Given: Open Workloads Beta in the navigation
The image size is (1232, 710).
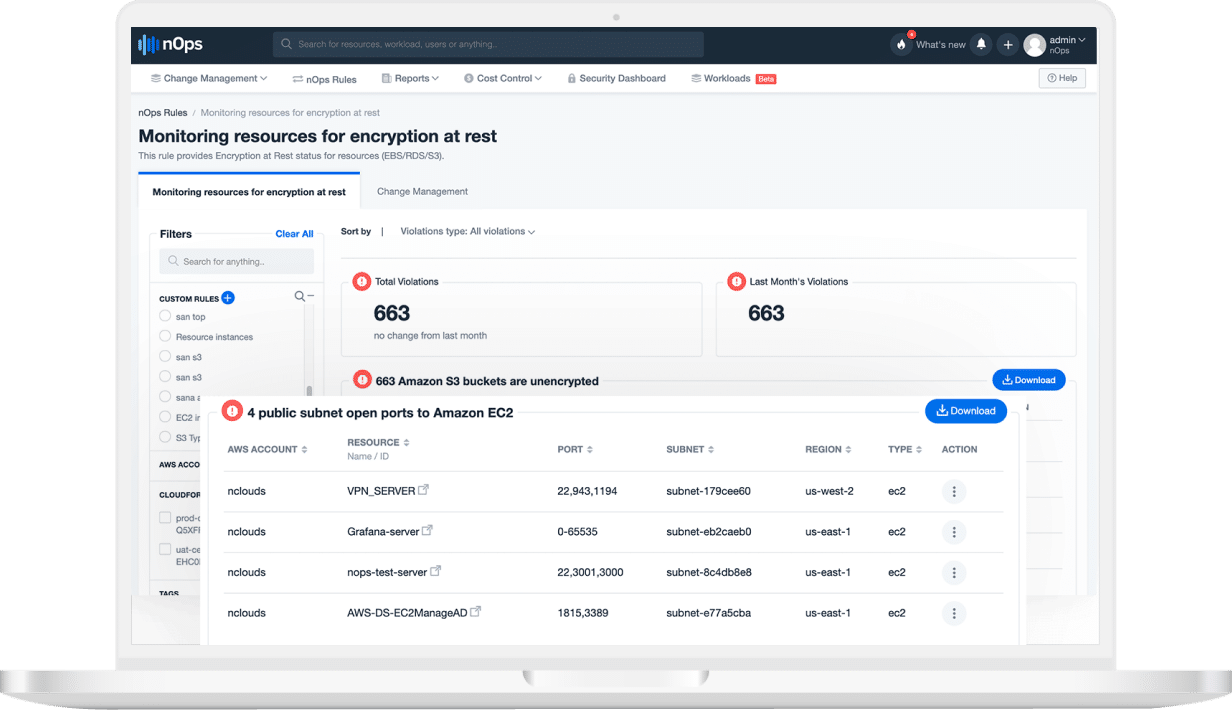Looking at the screenshot, I should pos(733,78).
